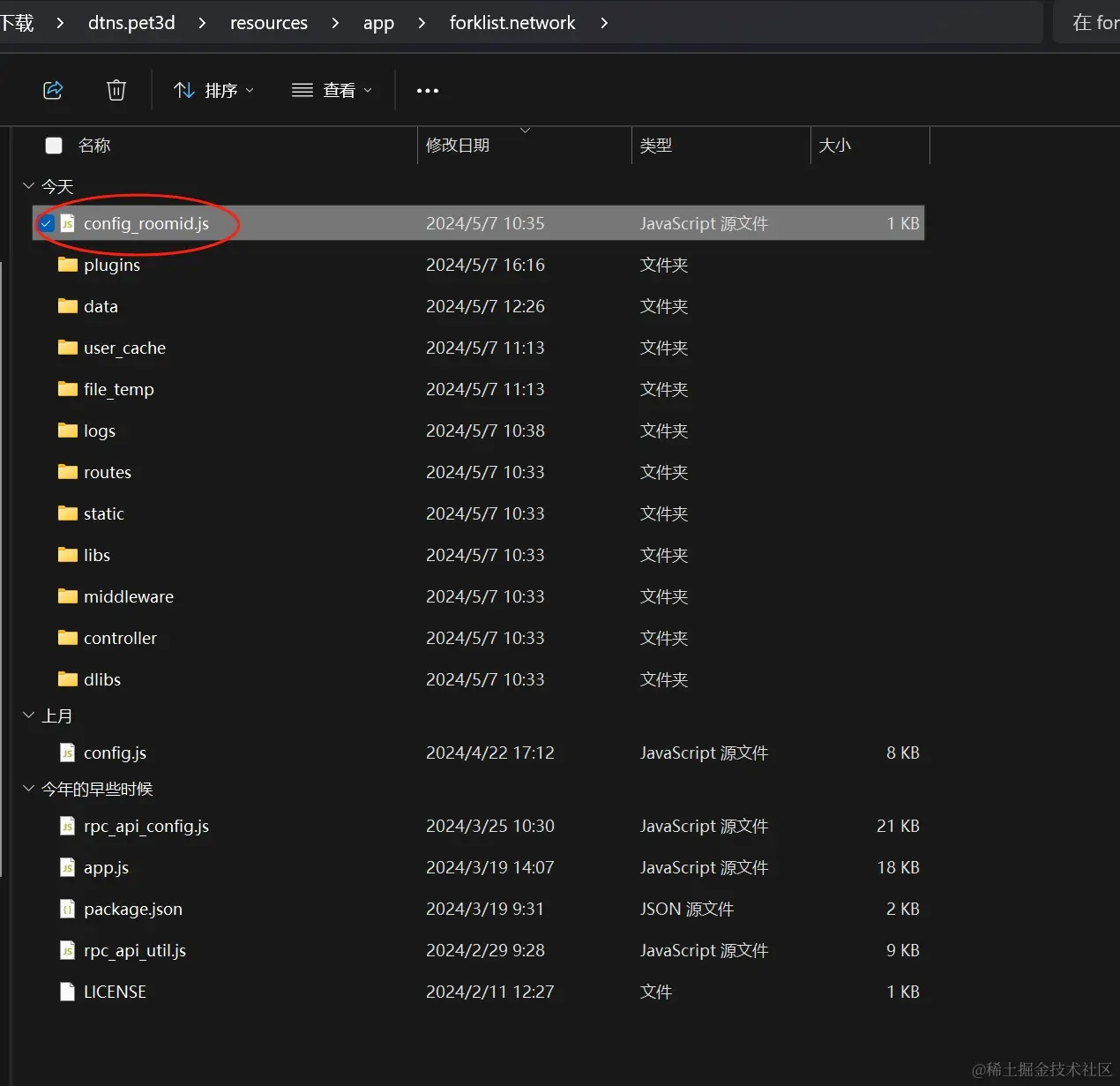Collapse the 上月 group
The width and height of the screenshot is (1120, 1086).
click(28, 715)
